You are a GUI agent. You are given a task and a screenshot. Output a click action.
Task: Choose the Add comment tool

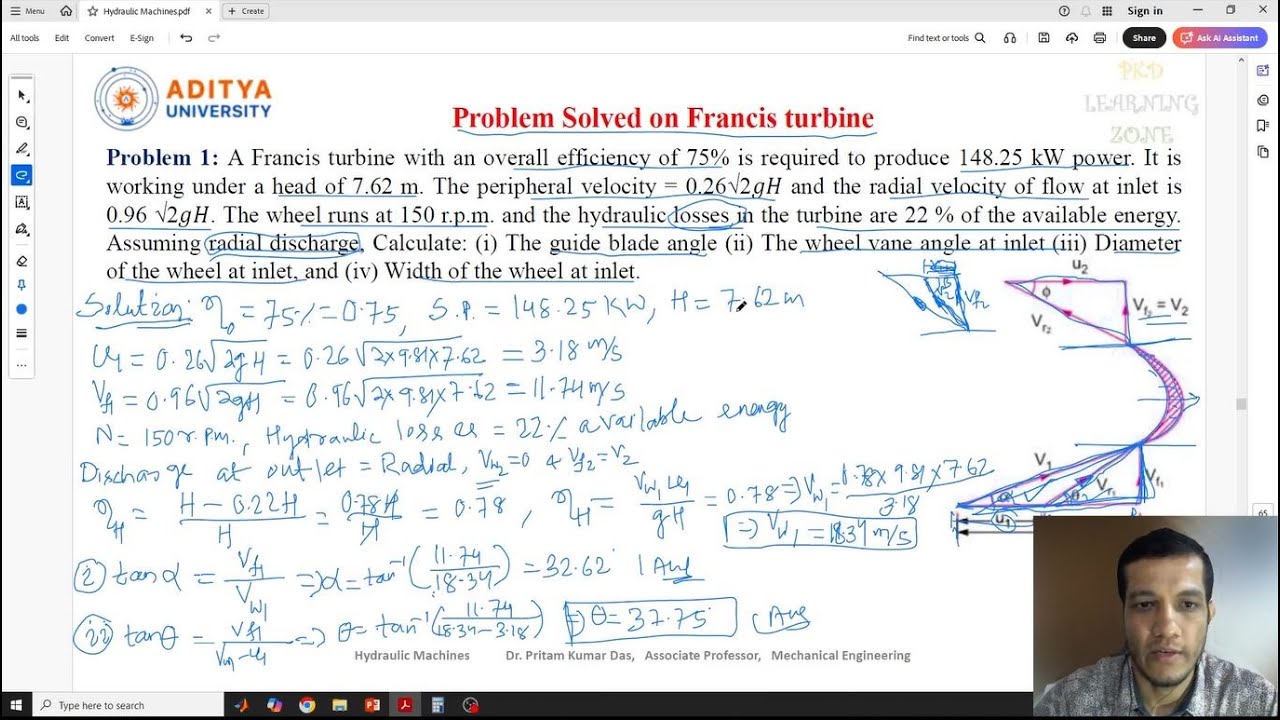pyautogui.click(x=22, y=122)
